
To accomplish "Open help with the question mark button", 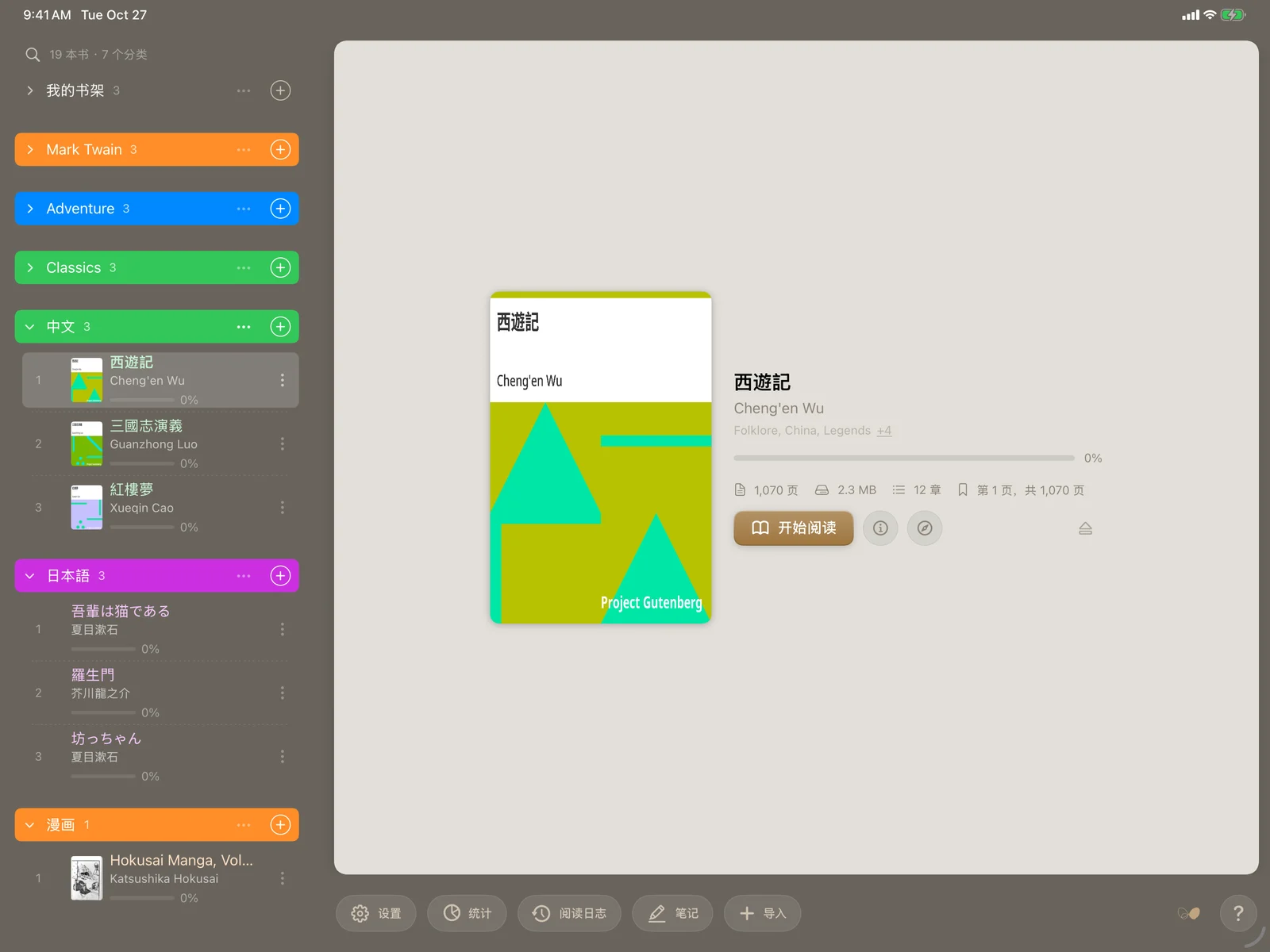I will click(x=1238, y=913).
